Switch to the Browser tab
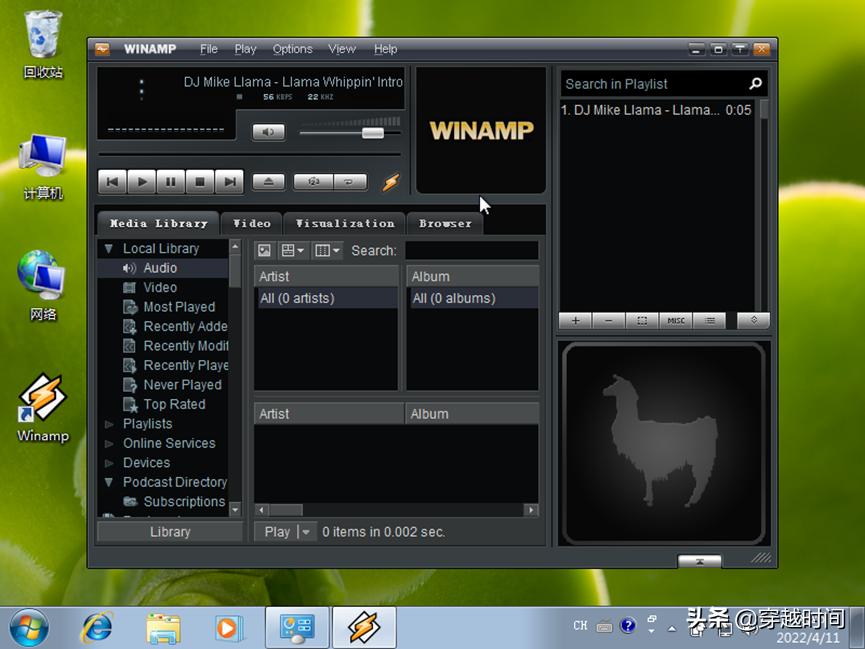 (x=445, y=224)
